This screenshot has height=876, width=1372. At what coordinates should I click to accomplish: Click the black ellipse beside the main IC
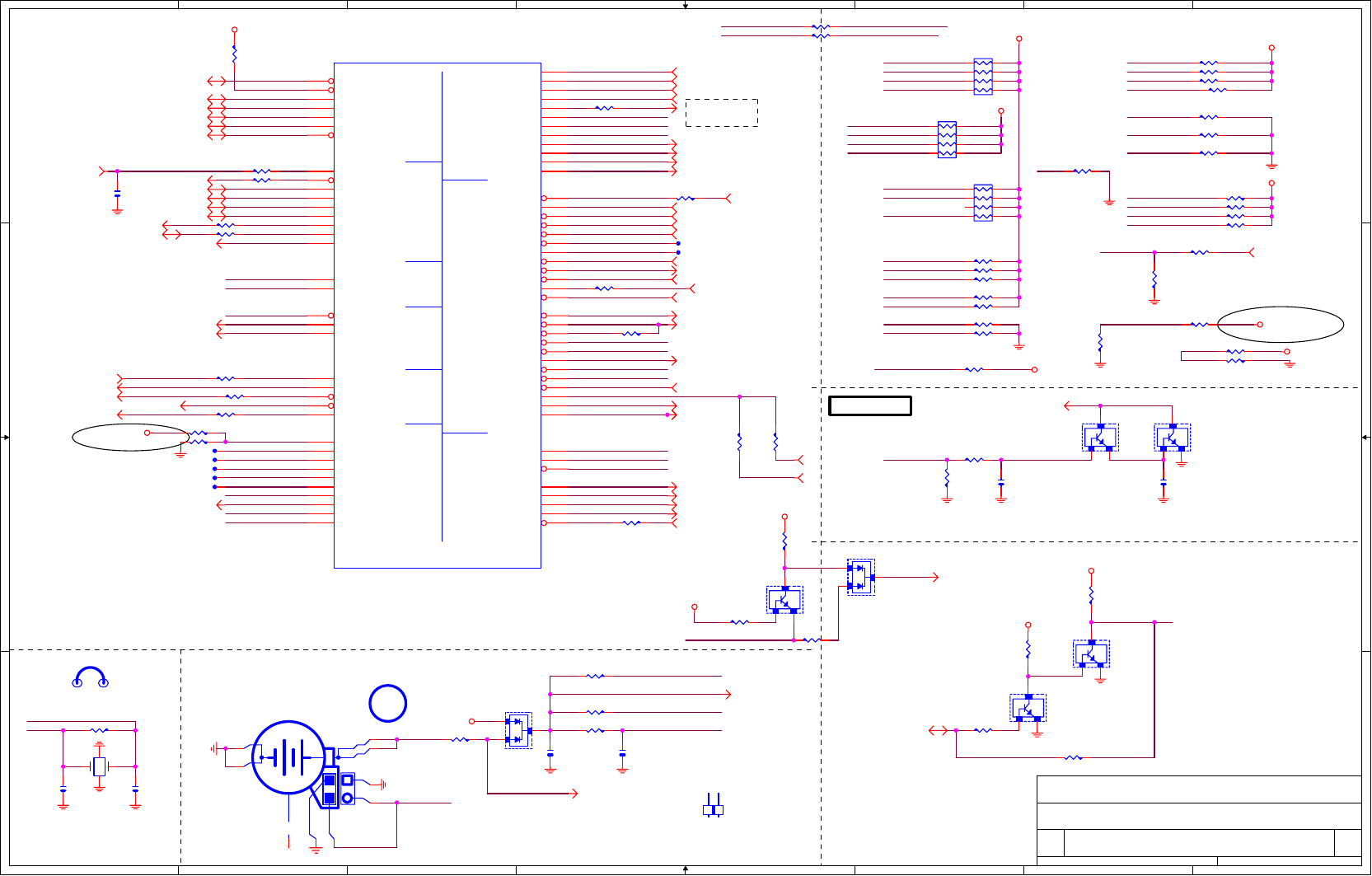(131, 438)
